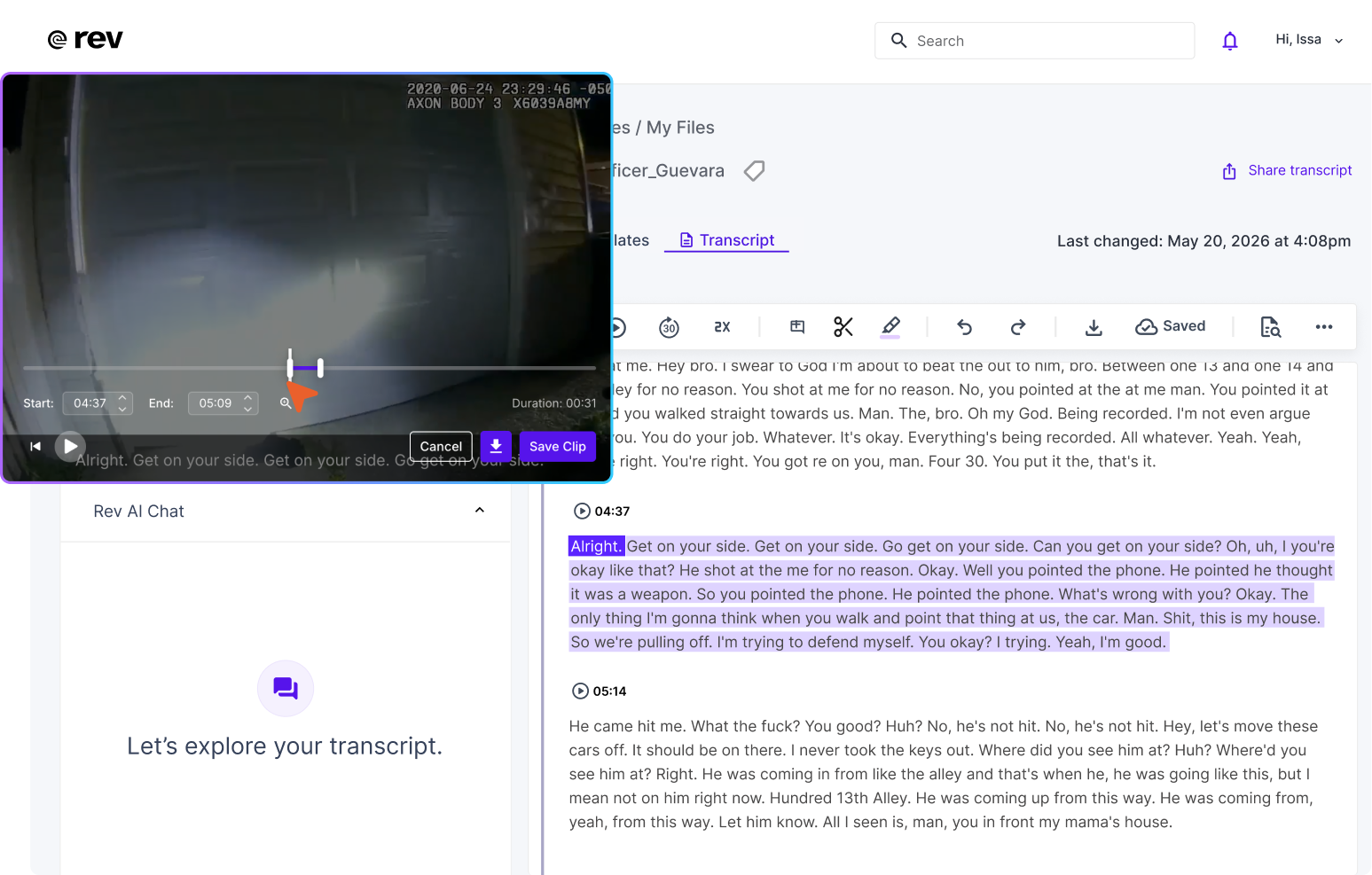
Task: Play the video preview
Action: 70,446
